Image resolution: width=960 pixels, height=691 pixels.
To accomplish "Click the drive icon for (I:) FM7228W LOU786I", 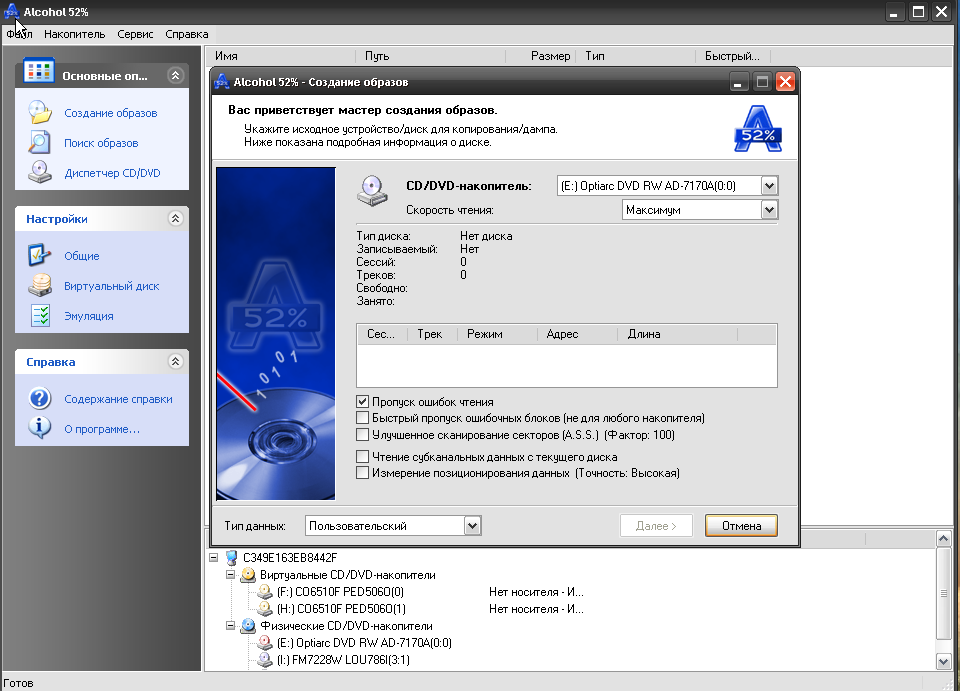I will pyautogui.click(x=264, y=660).
